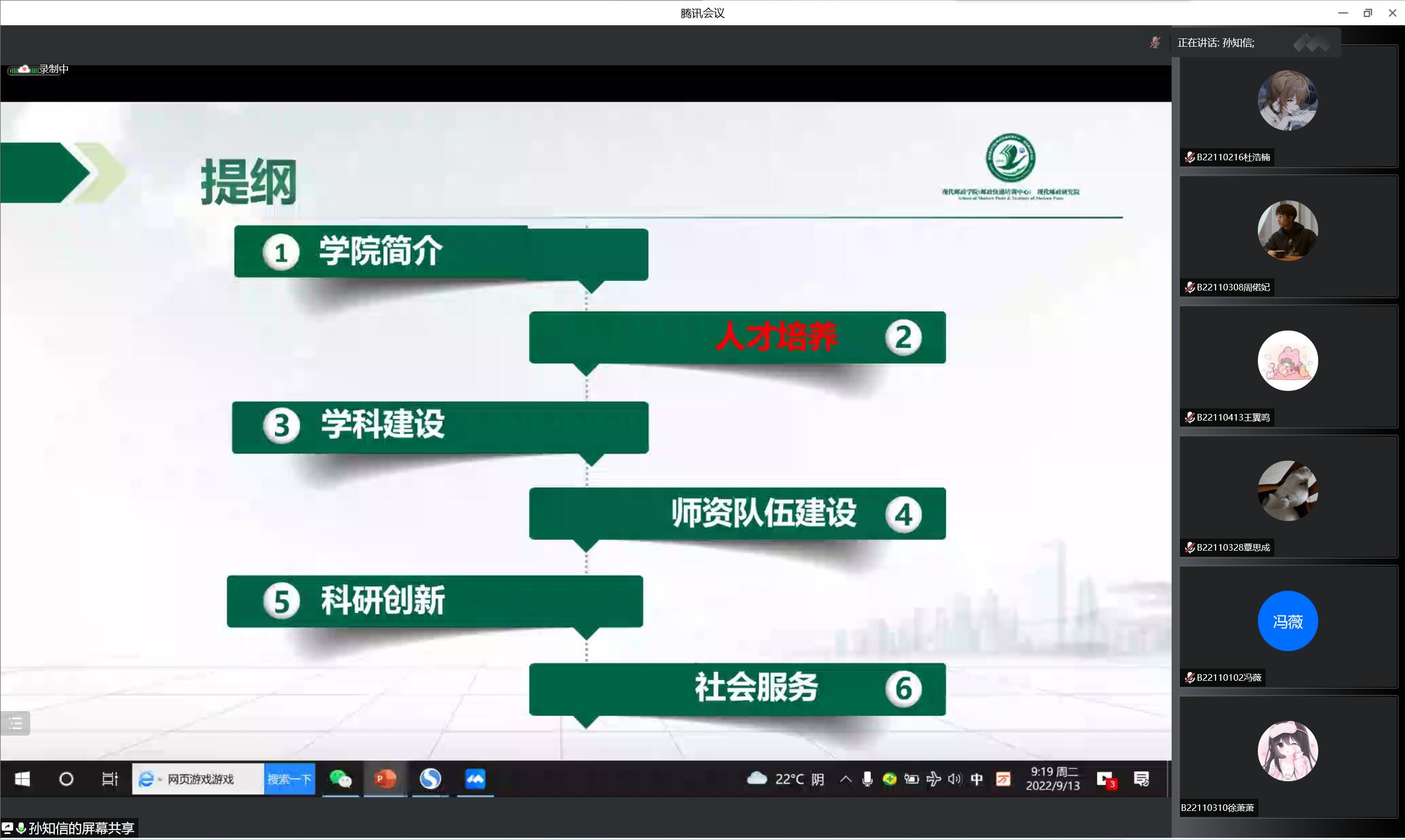Open the slide list icon at bottom-left
1405x840 pixels.
click(15, 723)
